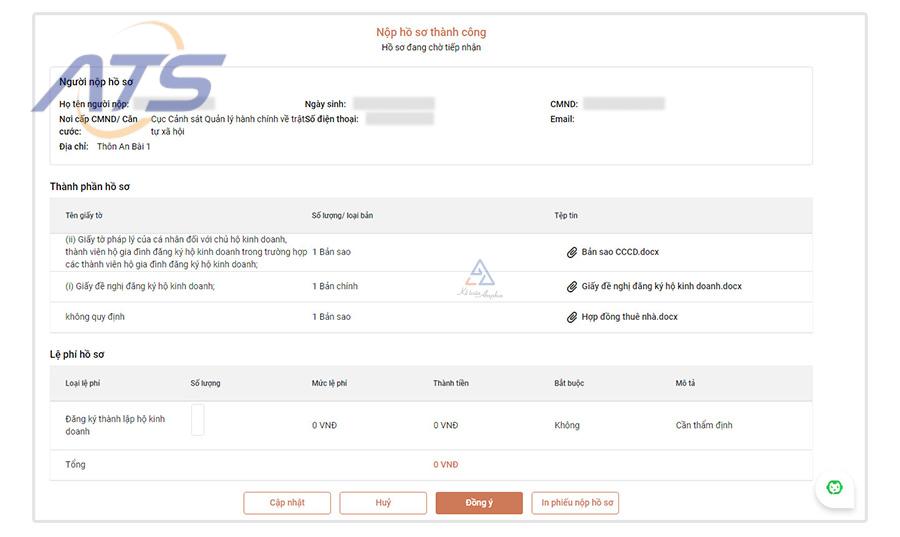This screenshot has height=537, width=900.
Task: Click the Mức lệ phí column header
Action: pyautogui.click(x=329, y=383)
